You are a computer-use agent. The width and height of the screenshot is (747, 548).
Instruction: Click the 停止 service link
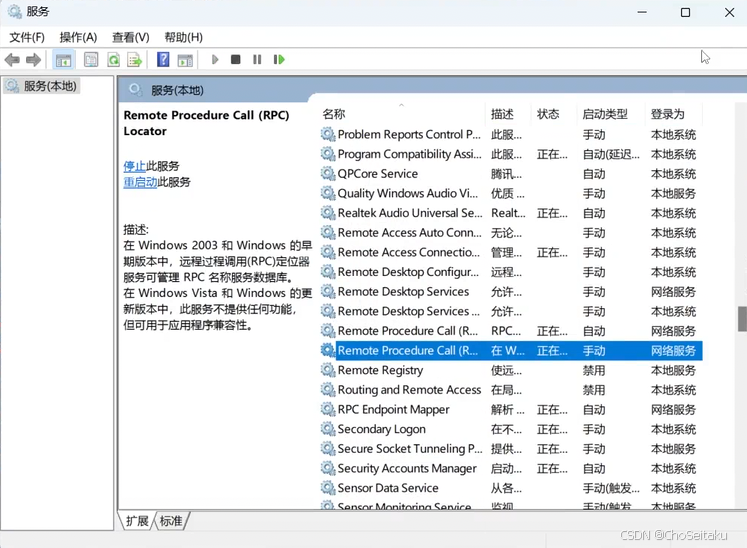(x=134, y=166)
